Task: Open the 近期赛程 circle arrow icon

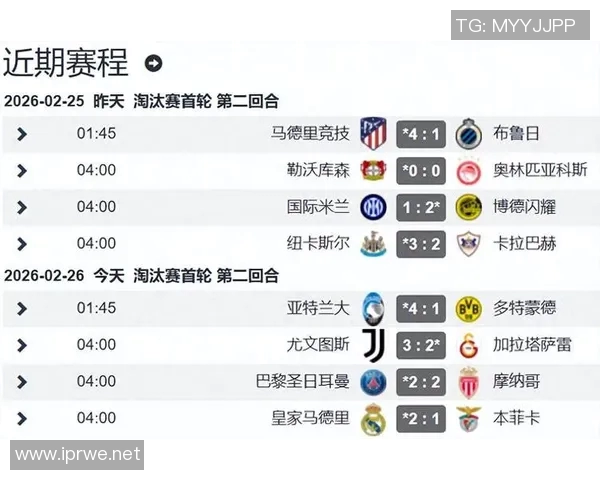Action: (x=153, y=64)
